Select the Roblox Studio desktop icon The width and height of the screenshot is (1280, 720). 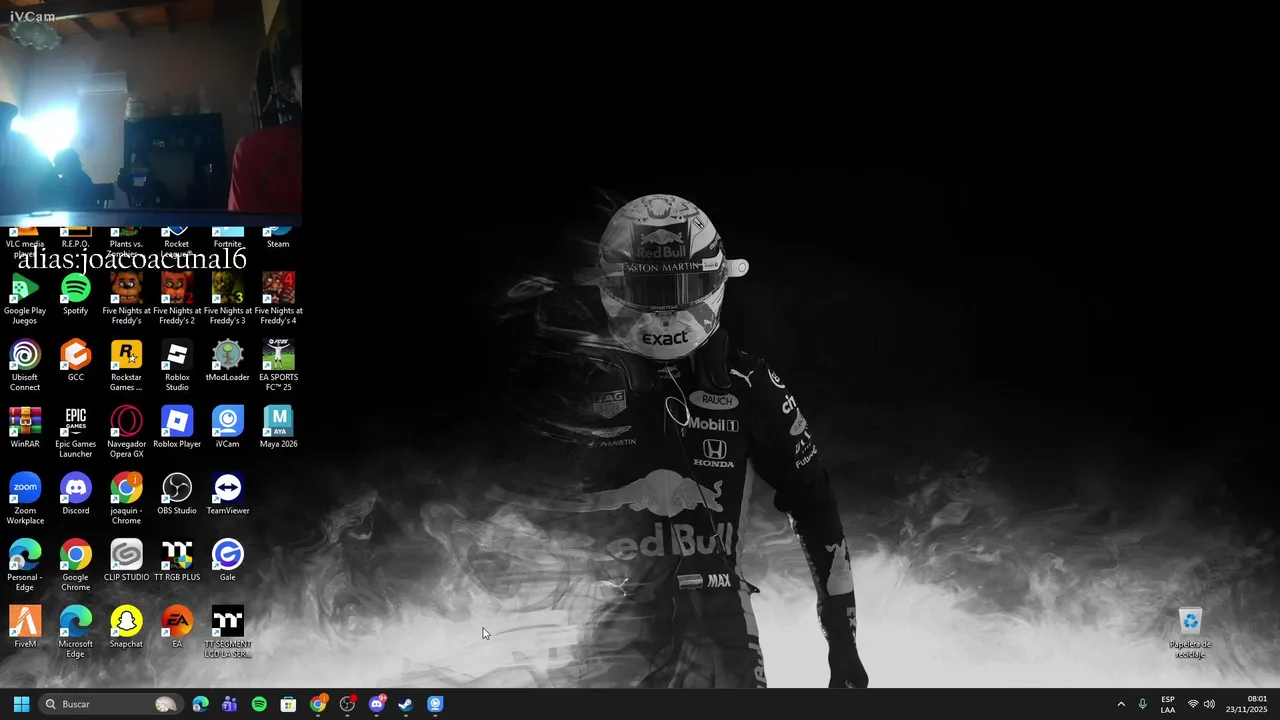tap(177, 366)
